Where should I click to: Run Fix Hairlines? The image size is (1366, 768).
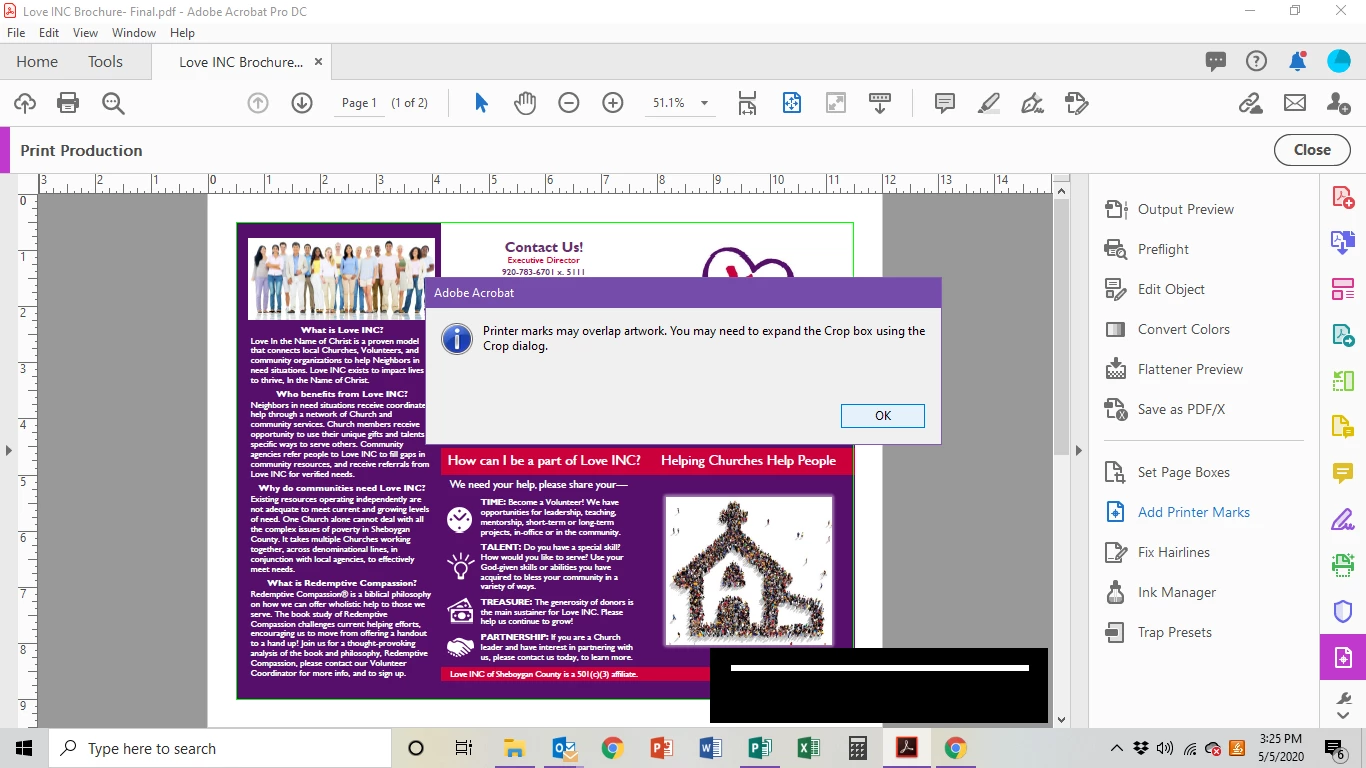tap(1157, 552)
